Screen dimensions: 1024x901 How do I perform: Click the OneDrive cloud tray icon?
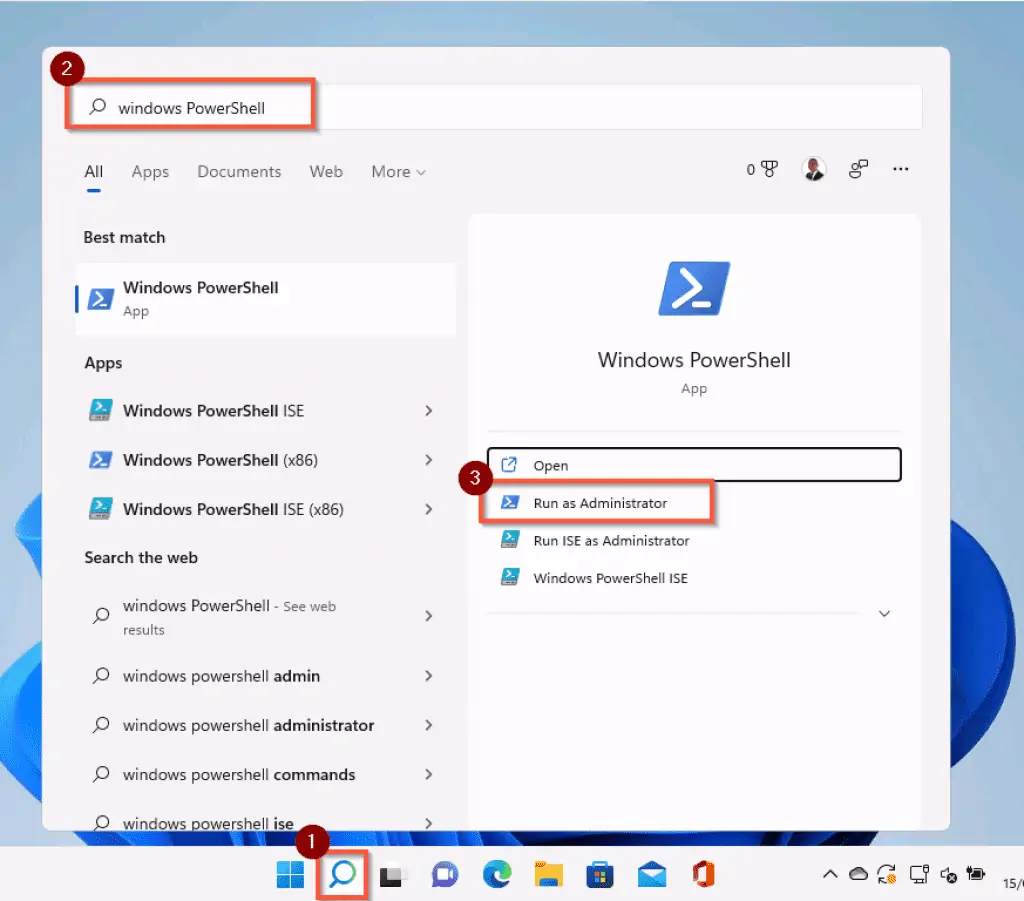pyautogui.click(x=858, y=874)
